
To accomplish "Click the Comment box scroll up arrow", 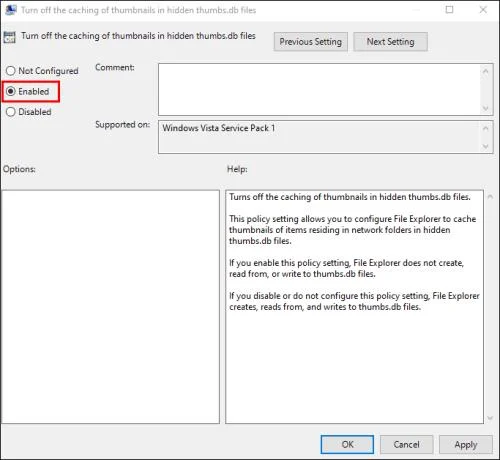I will 486,71.
